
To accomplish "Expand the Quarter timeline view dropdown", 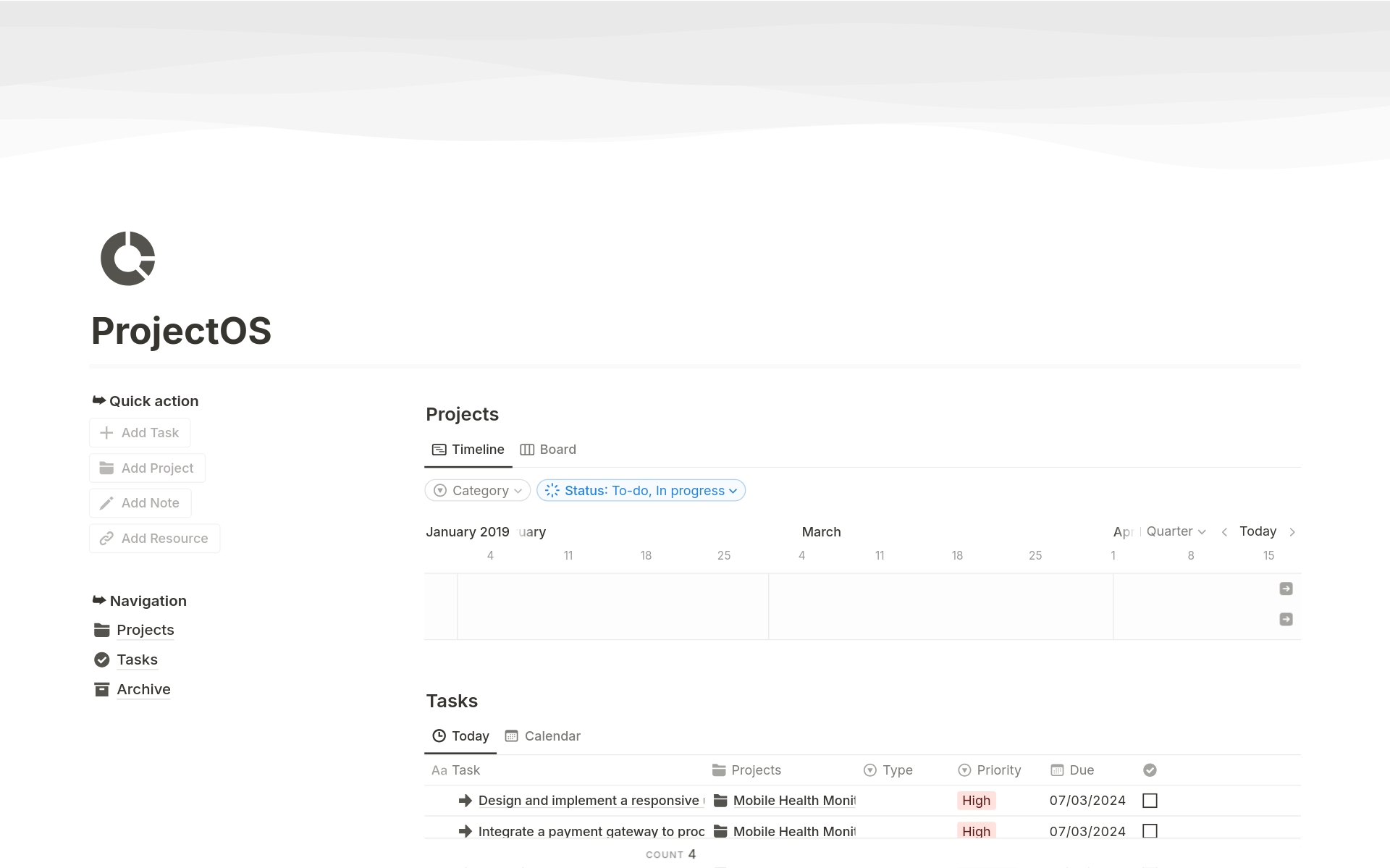I will pos(1177,531).
